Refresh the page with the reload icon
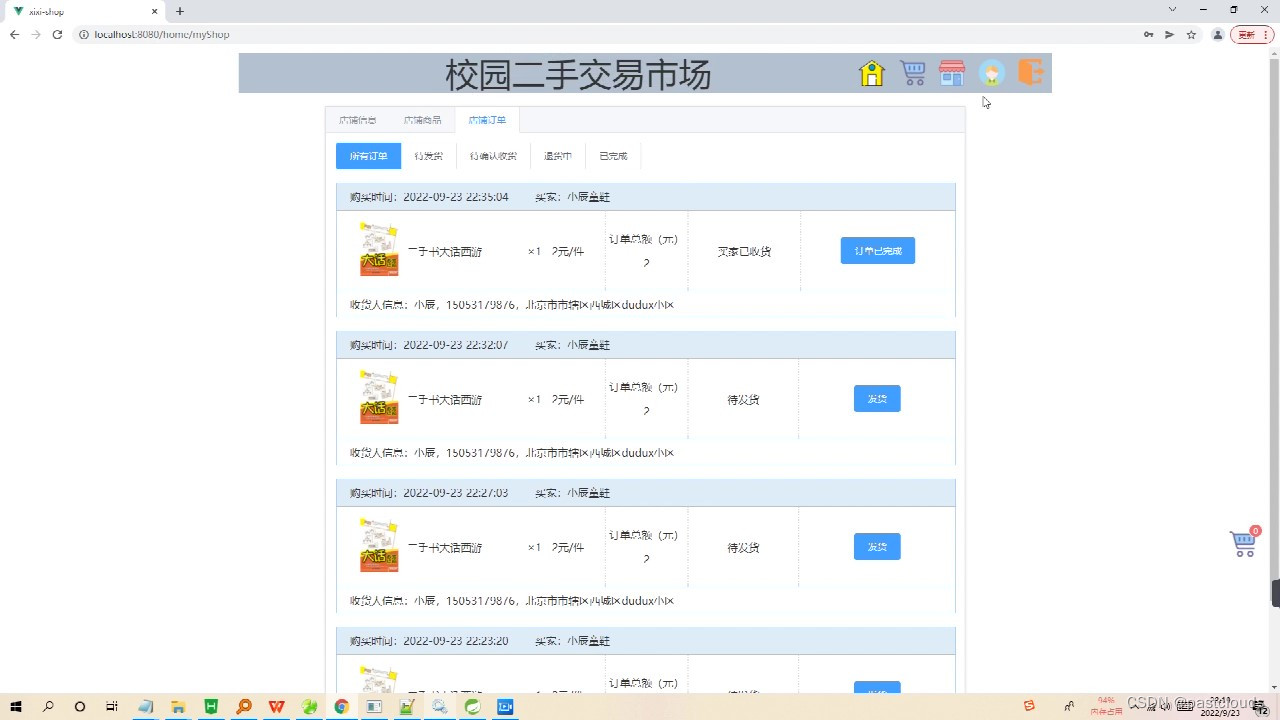 57,34
